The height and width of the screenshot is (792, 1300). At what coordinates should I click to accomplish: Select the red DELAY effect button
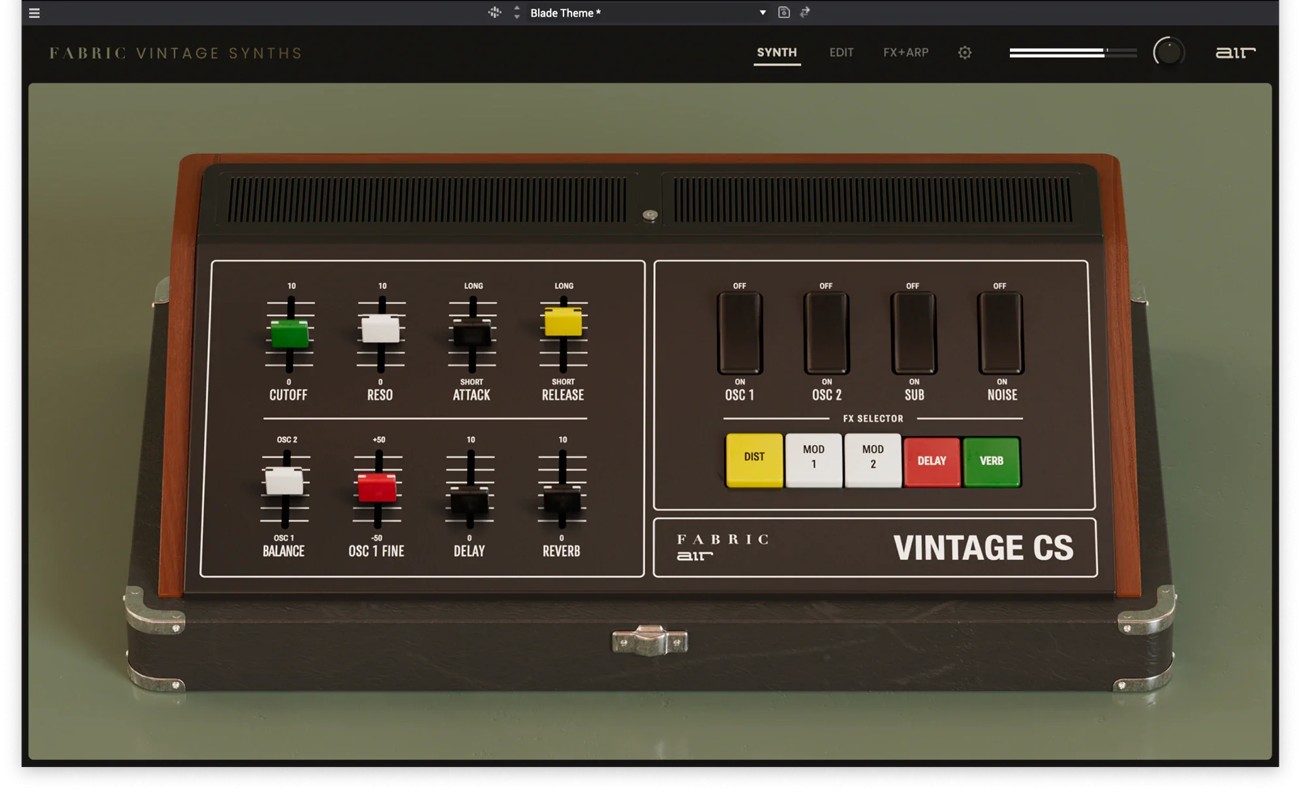(x=932, y=460)
